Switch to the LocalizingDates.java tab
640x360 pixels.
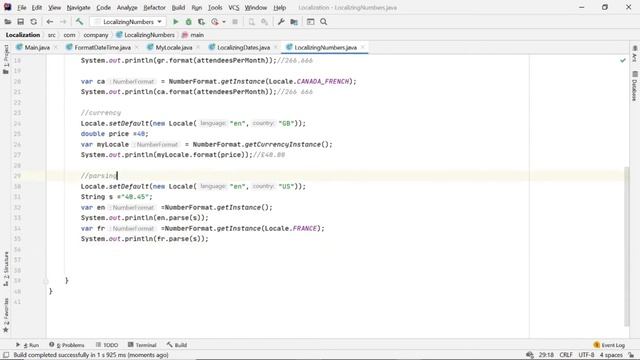tap(243, 47)
